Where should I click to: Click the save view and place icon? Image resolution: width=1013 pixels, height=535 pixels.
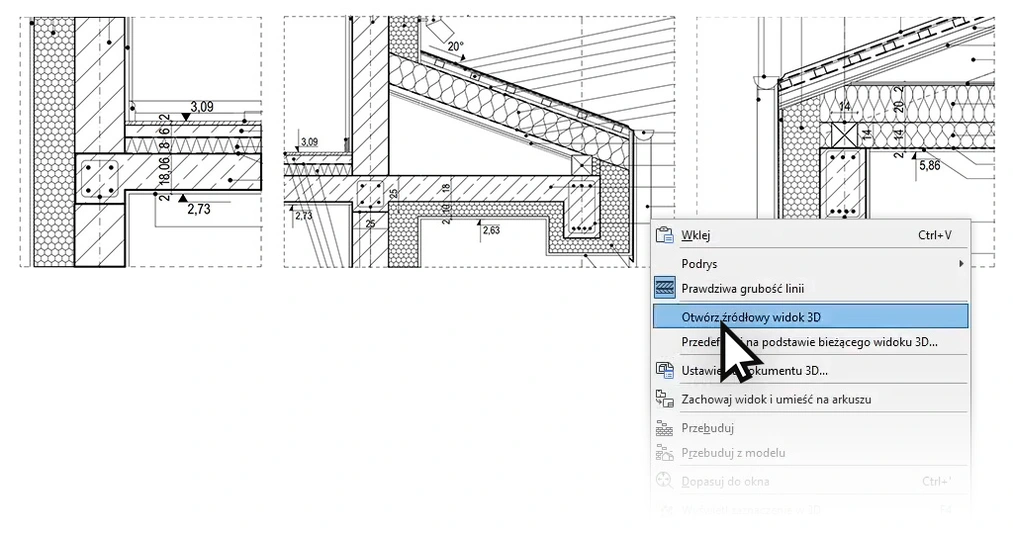coord(665,399)
